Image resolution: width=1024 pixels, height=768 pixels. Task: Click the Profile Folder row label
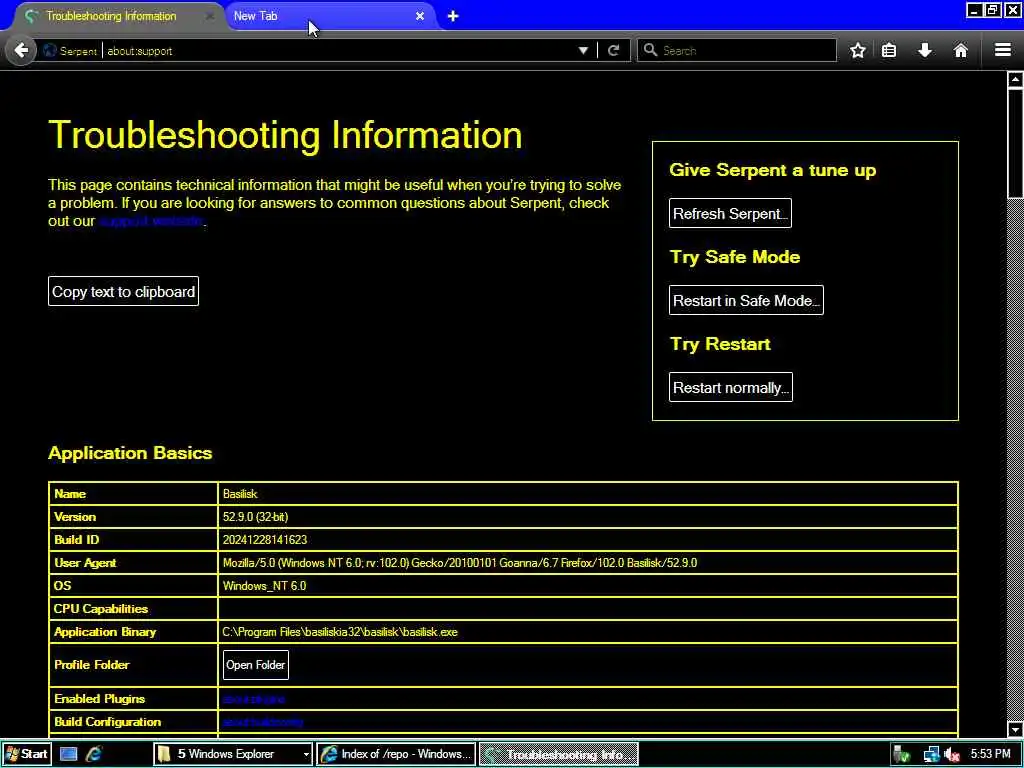91,665
